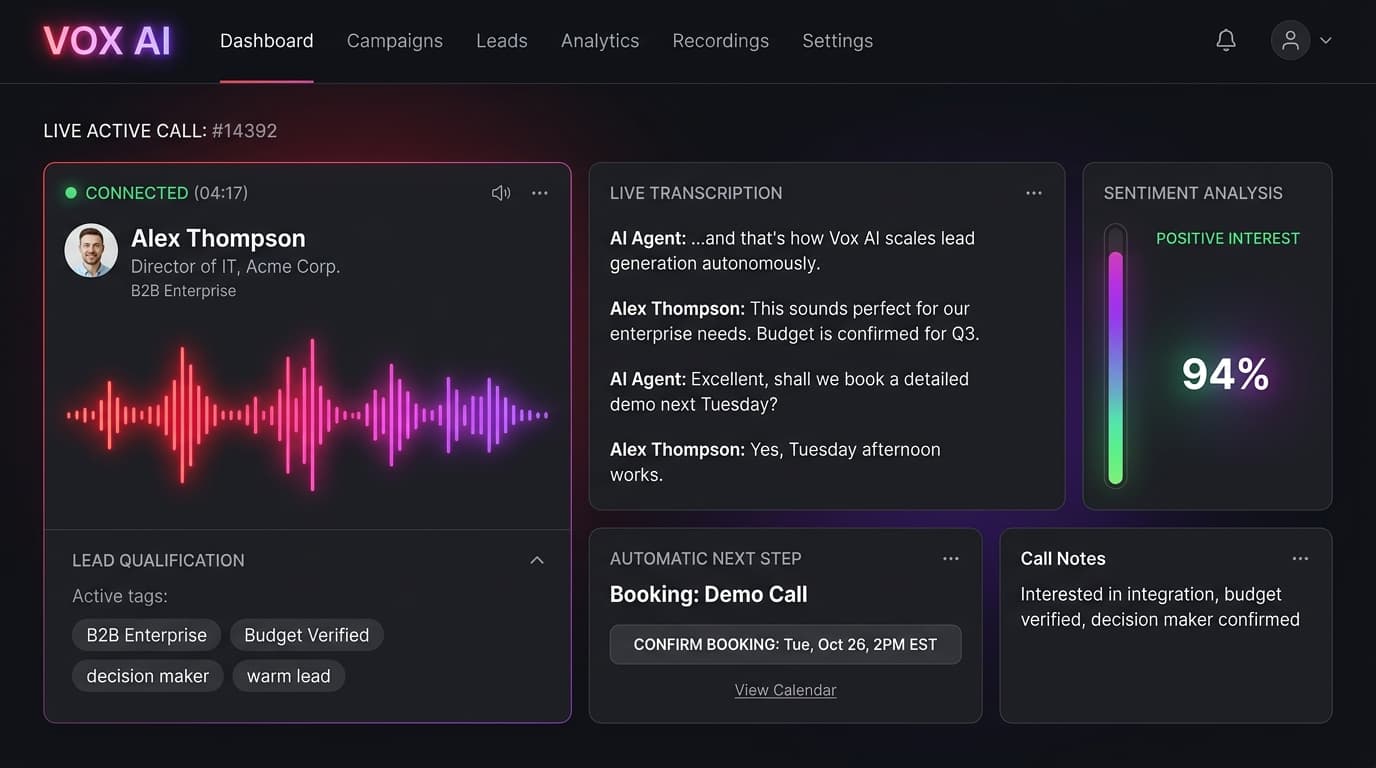Open the Settings tab
Screen dimensions: 1376x768
coord(838,41)
